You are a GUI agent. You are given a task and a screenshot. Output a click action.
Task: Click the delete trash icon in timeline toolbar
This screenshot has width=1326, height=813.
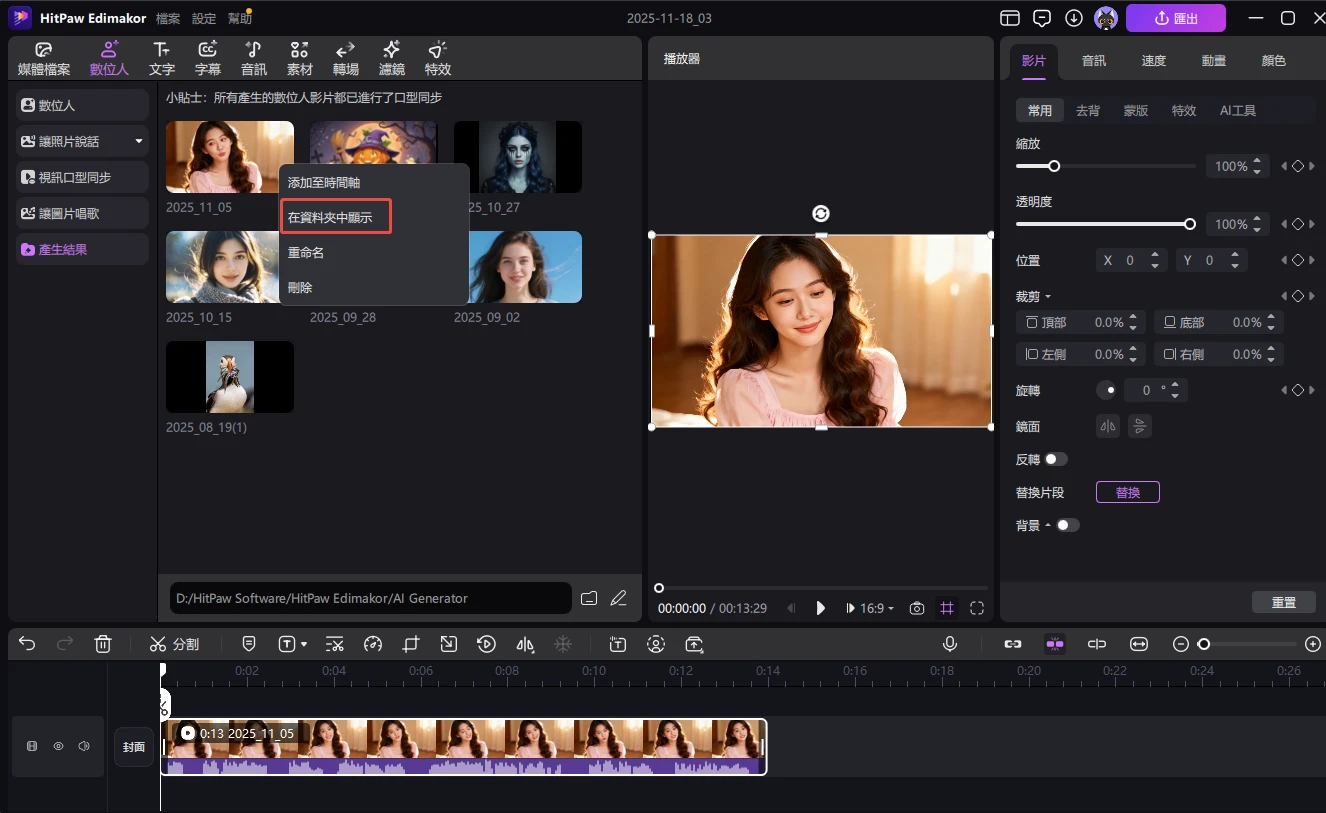tap(103, 644)
